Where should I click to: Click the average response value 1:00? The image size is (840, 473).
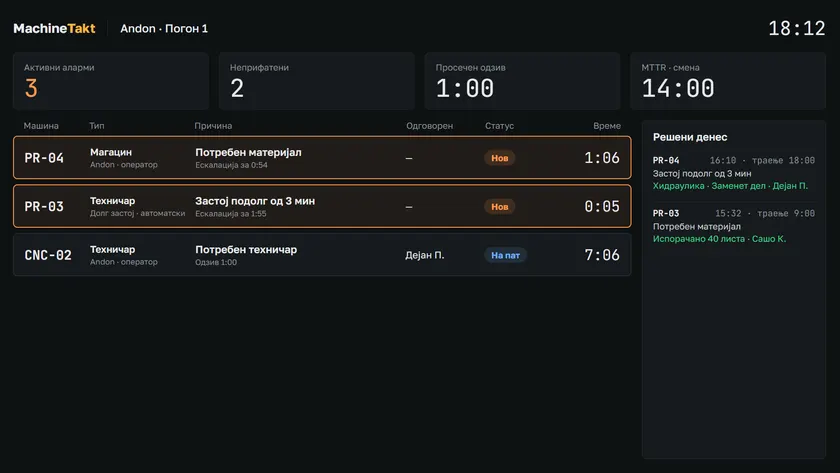(x=464, y=88)
